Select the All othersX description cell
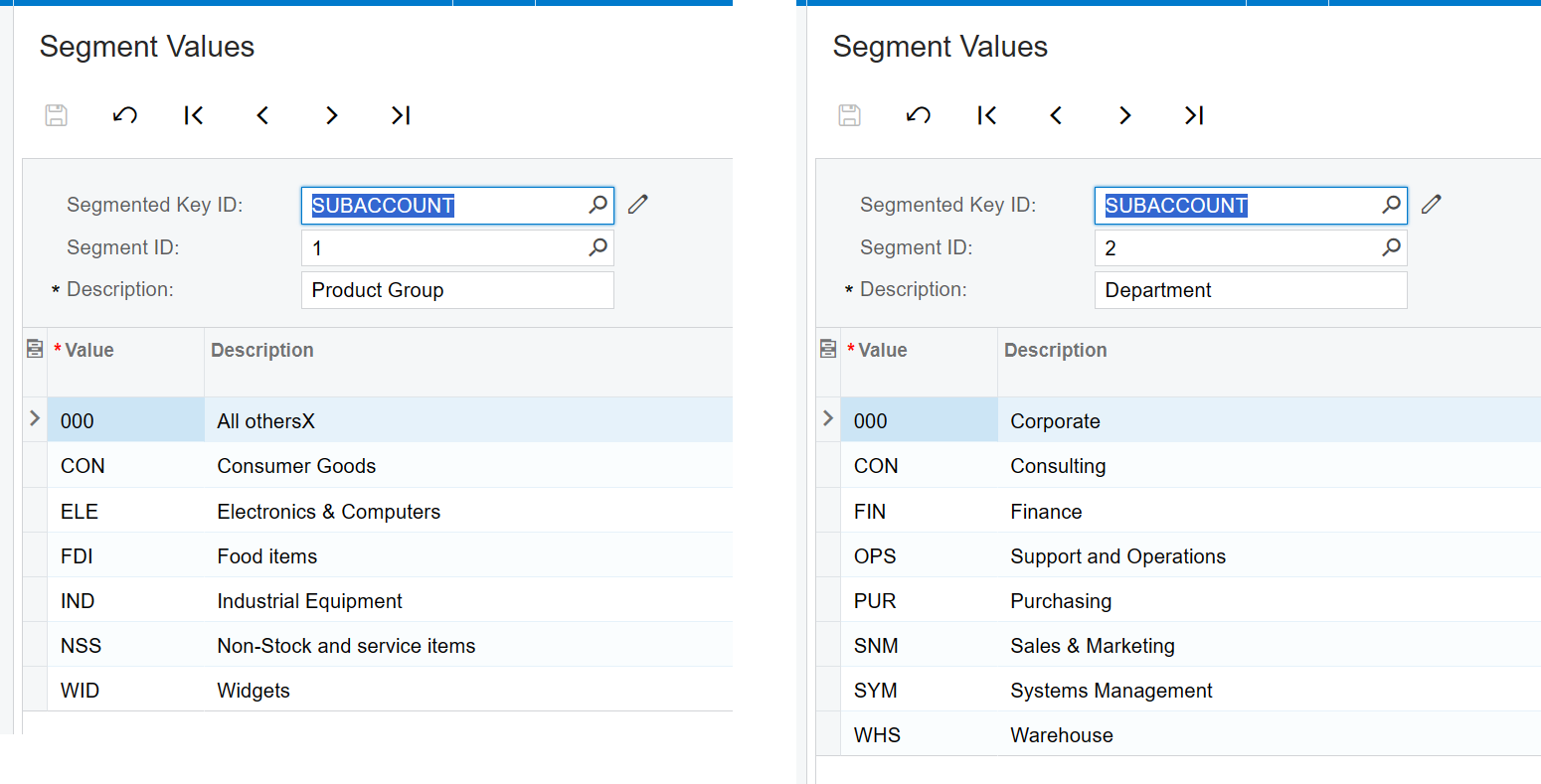Image resolution: width=1541 pixels, height=784 pixels. pos(468,420)
